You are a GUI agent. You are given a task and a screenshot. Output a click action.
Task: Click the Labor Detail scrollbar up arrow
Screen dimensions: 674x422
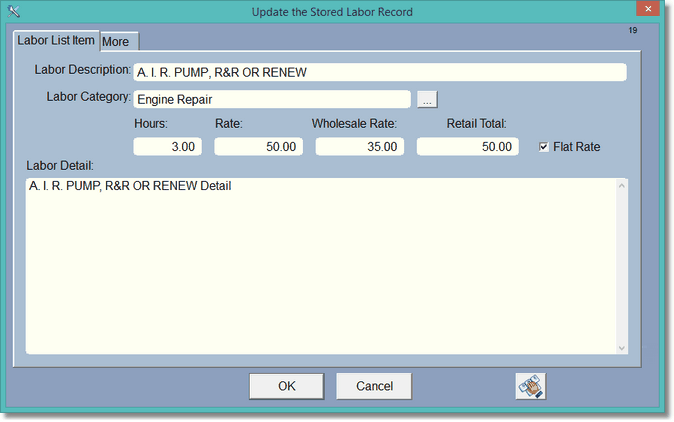coord(622,186)
